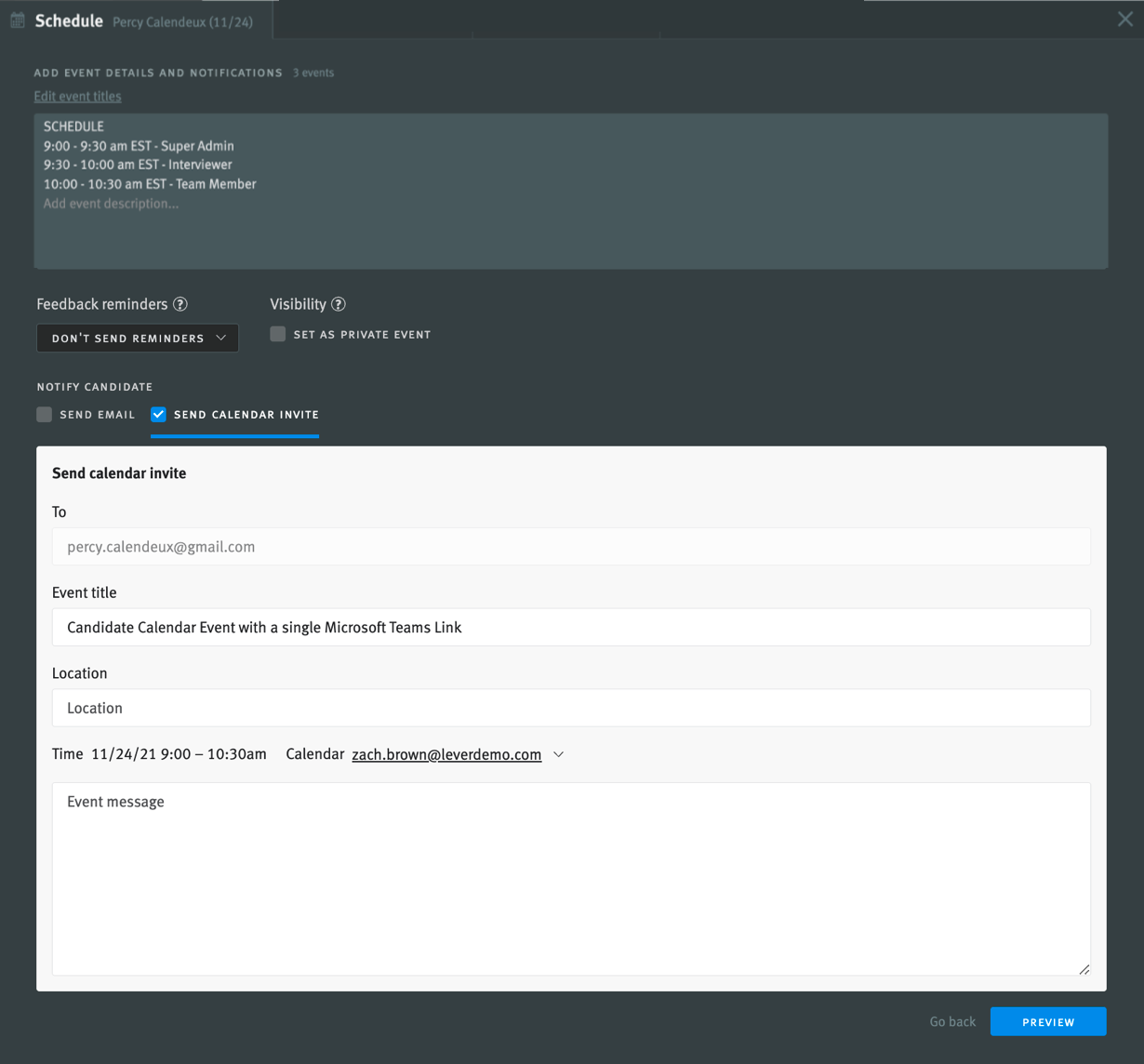Image resolution: width=1144 pixels, height=1064 pixels.
Task: Click the To email address field
Action: coord(571,547)
